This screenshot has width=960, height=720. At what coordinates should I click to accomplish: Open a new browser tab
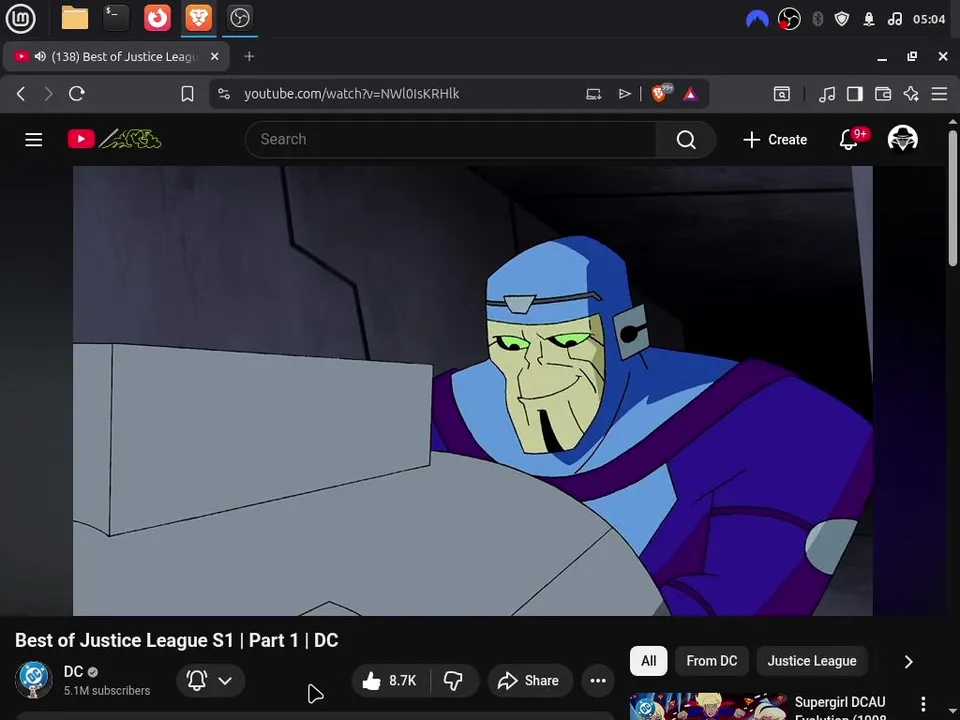click(x=249, y=56)
